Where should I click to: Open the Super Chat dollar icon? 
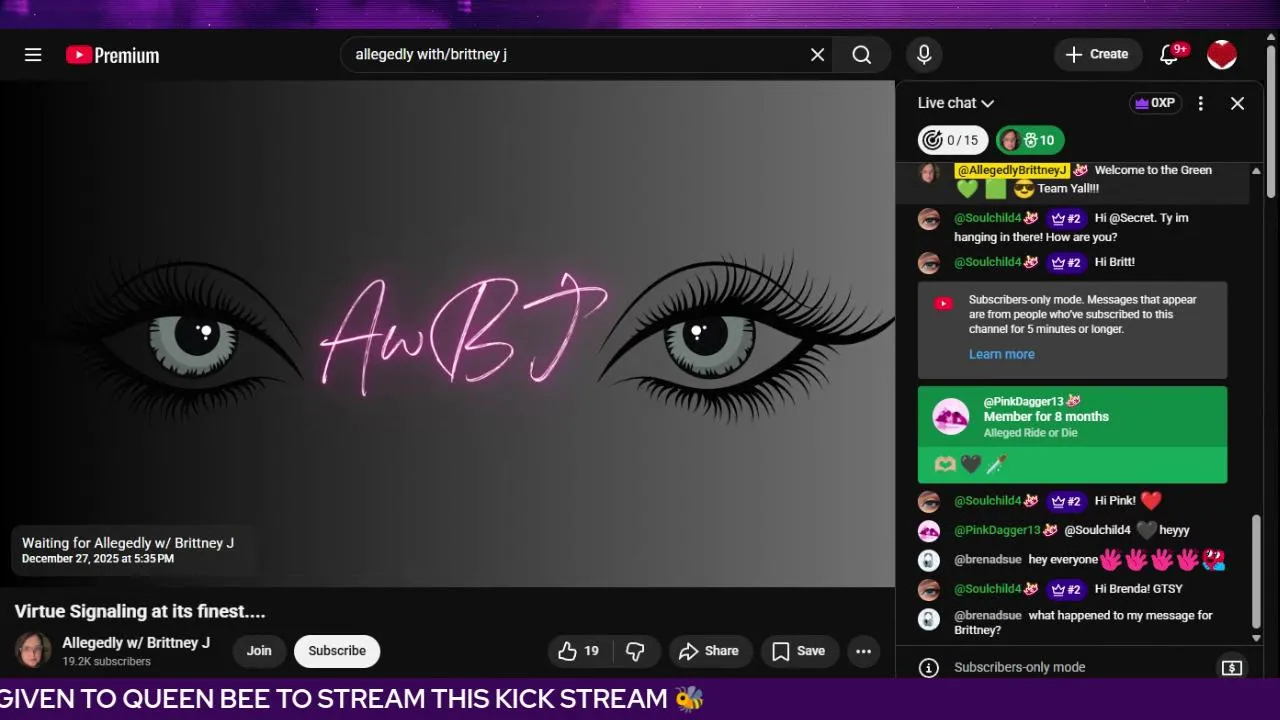tap(1232, 667)
